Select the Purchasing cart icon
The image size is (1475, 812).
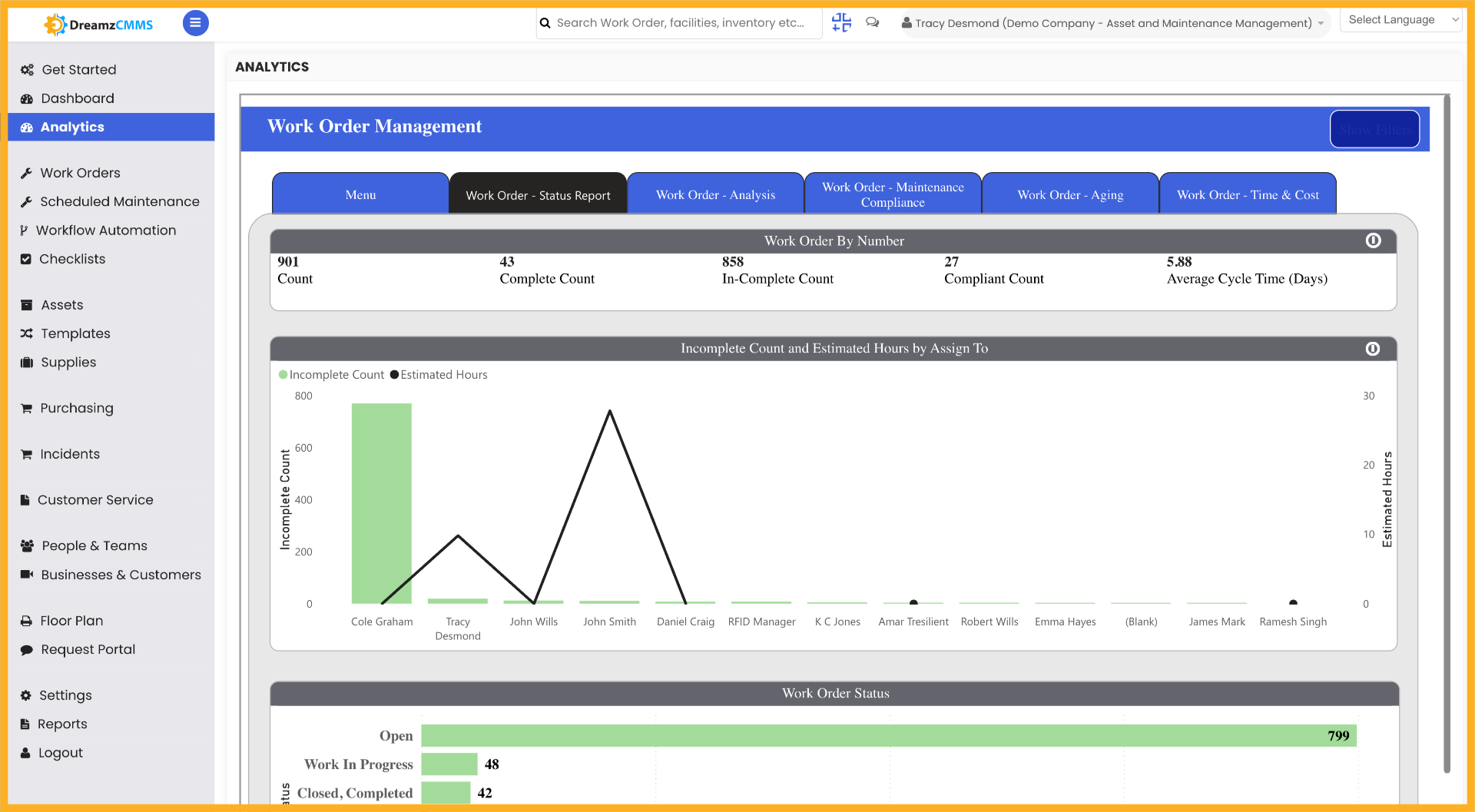click(x=26, y=408)
